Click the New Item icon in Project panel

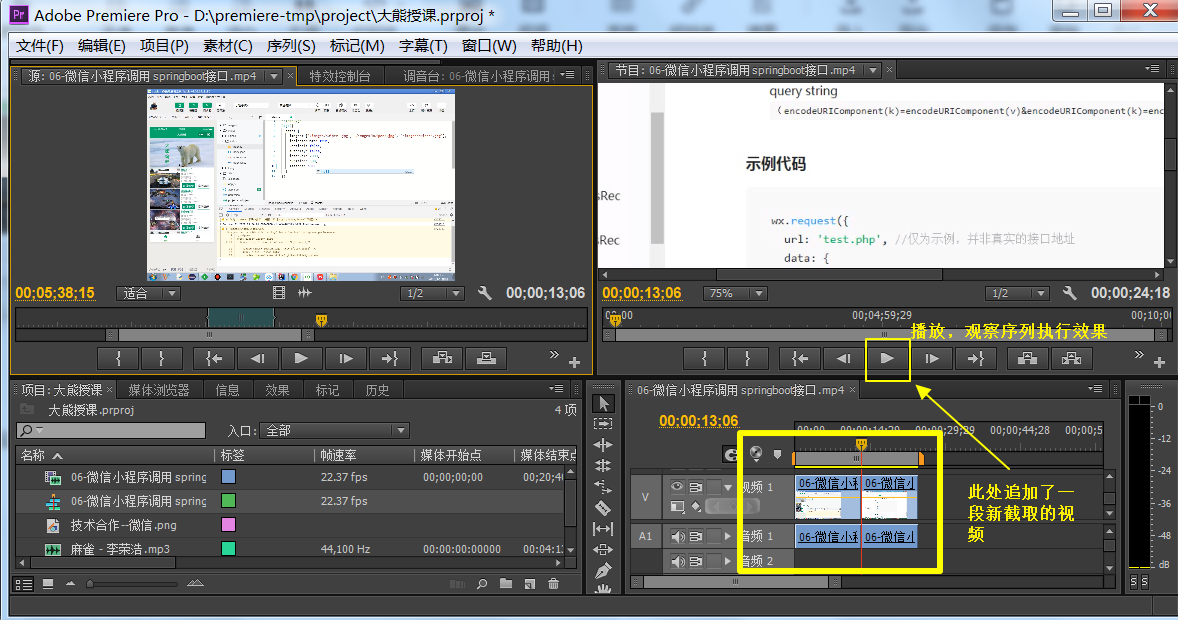[530, 584]
